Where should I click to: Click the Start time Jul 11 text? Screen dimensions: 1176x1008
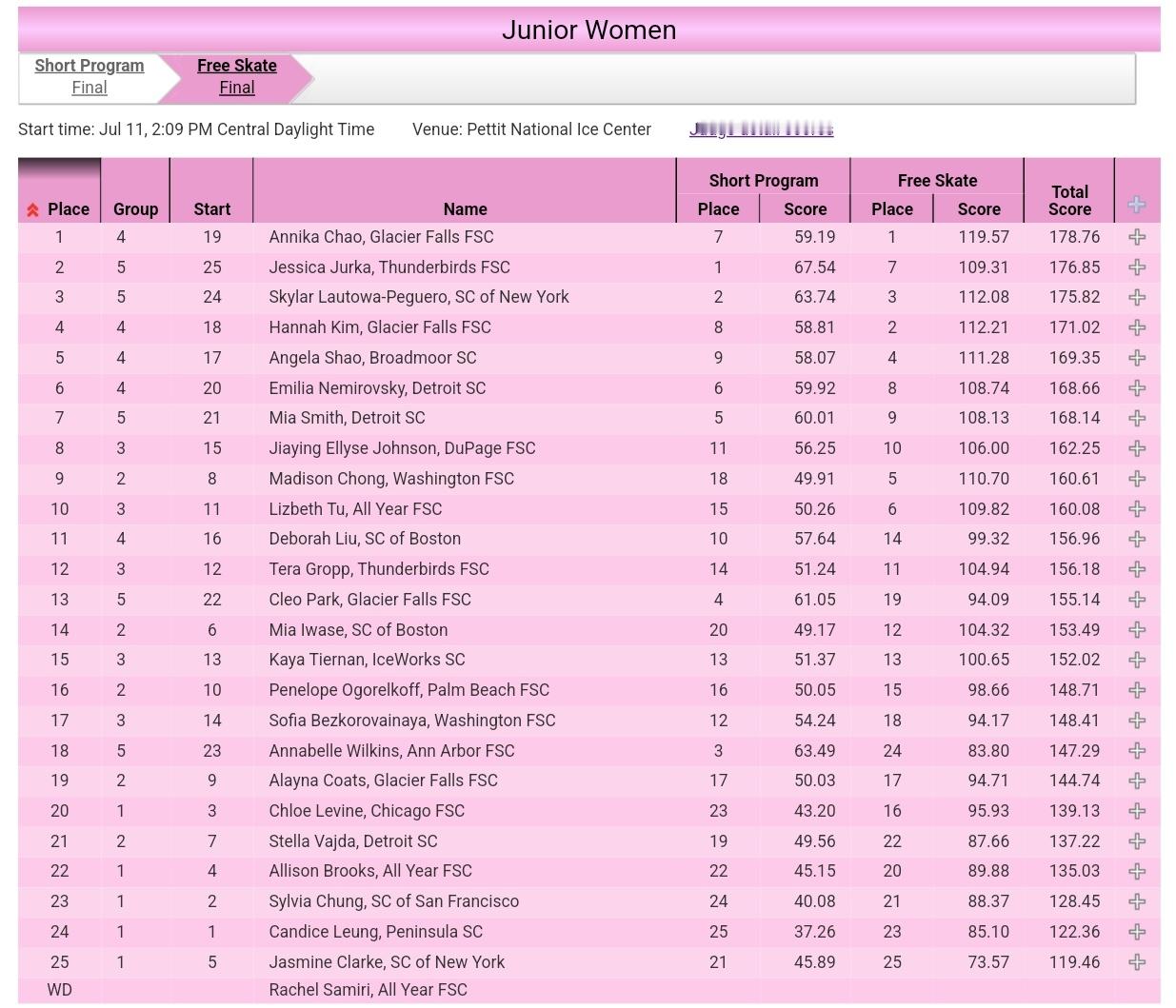click(196, 129)
